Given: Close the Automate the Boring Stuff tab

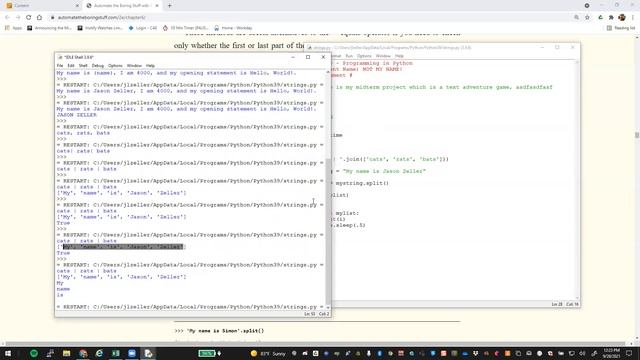Looking at the screenshot, I should [x=157, y=6].
